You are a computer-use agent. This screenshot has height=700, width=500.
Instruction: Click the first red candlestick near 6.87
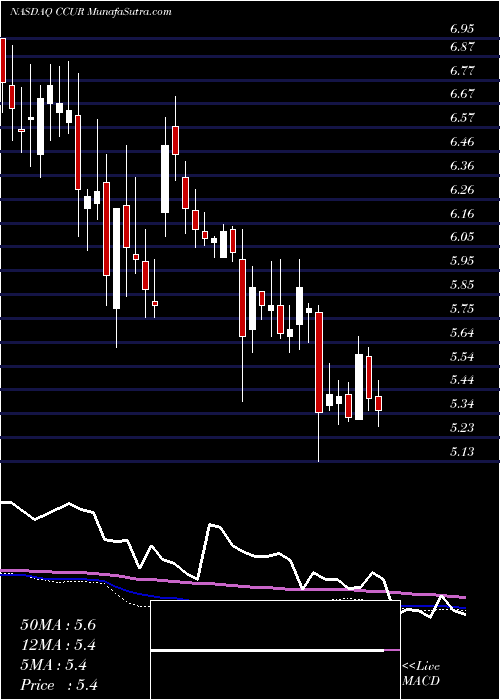(x=3, y=60)
